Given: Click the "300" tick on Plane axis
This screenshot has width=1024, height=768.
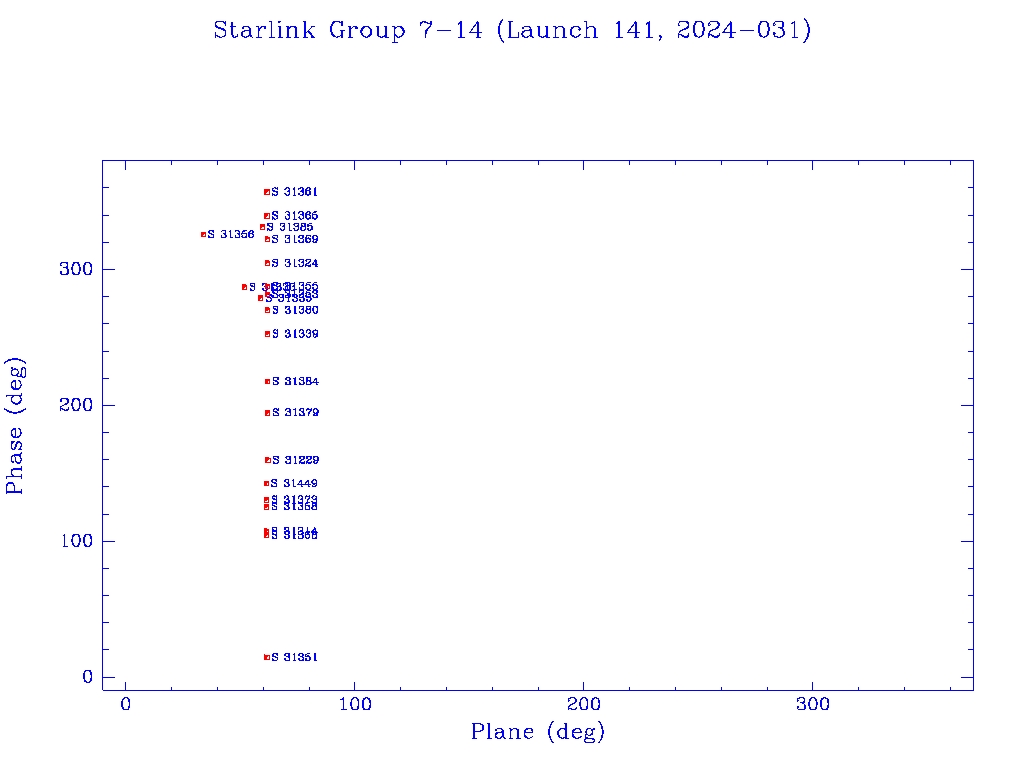Looking at the screenshot, I should [812, 704].
